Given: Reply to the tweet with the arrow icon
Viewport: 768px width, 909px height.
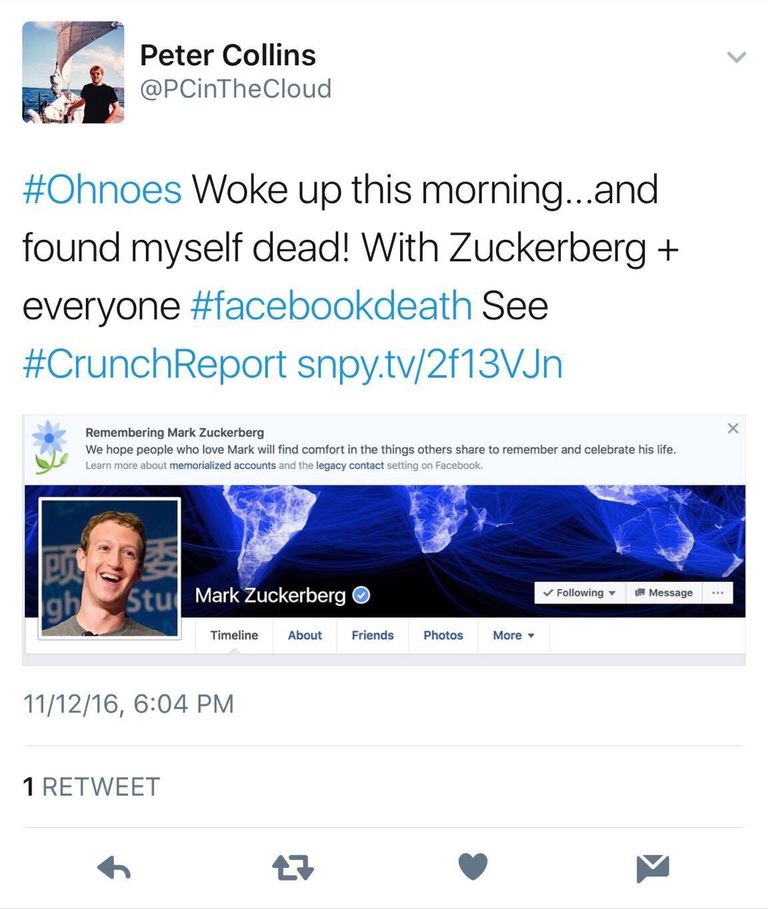Looking at the screenshot, I should 114,868.
